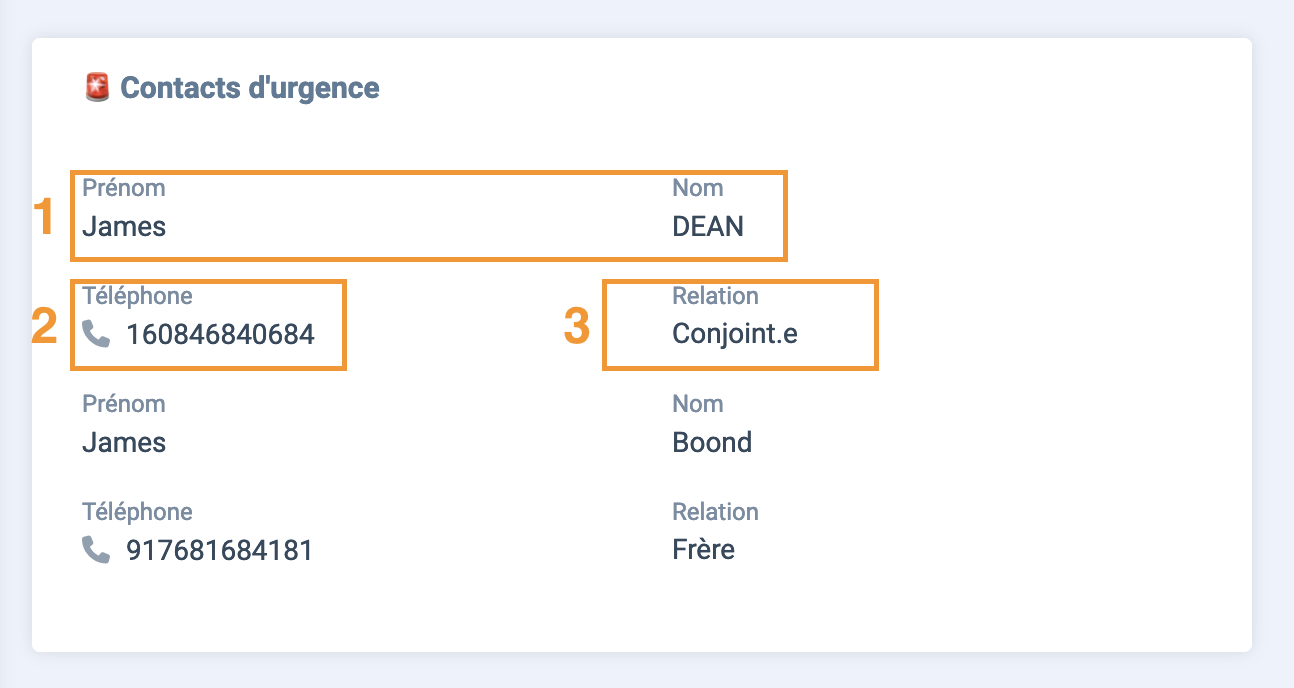Select the relation value Frère

click(x=704, y=550)
